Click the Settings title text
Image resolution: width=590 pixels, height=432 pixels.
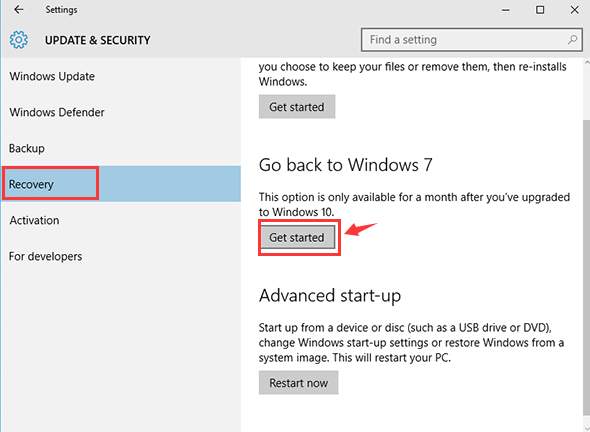(x=61, y=10)
